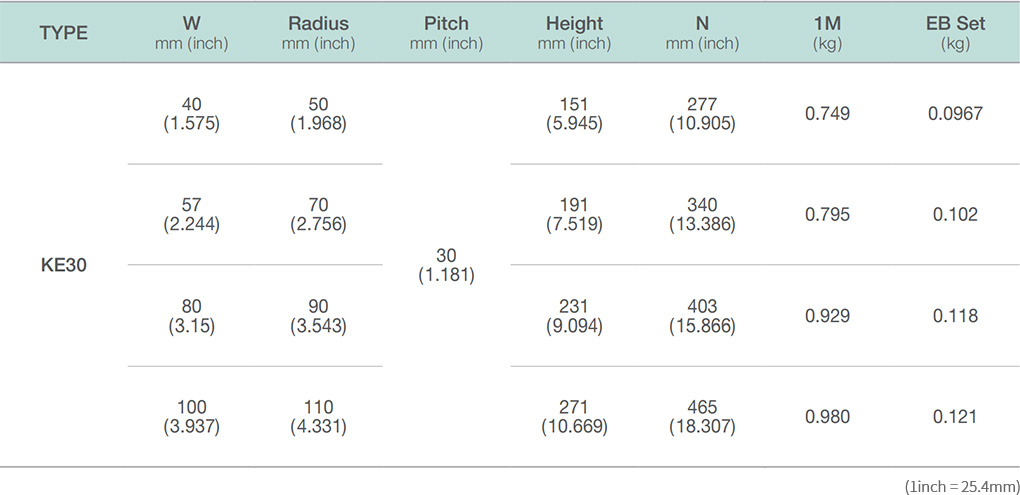Click the 70 (2.756) radius cell
This screenshot has width=1020, height=495.
tap(319, 215)
